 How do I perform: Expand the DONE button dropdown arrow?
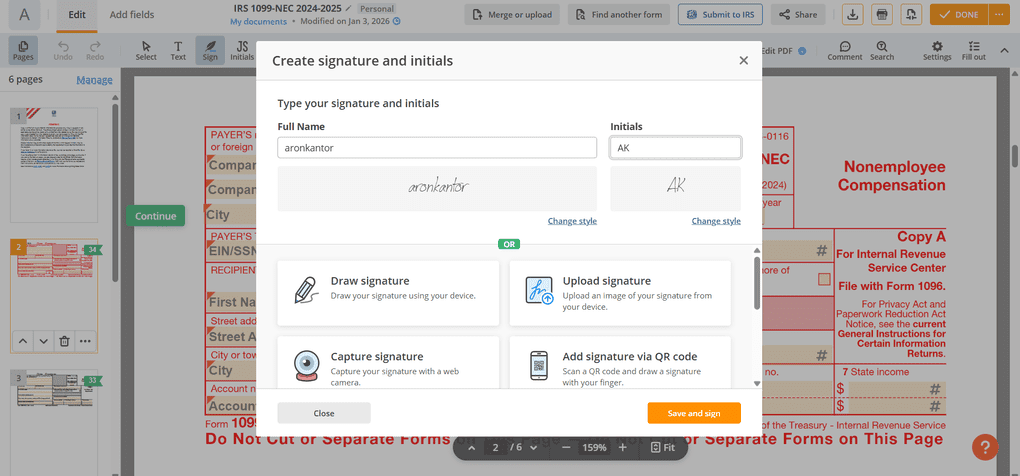pyautogui.click(x=998, y=15)
